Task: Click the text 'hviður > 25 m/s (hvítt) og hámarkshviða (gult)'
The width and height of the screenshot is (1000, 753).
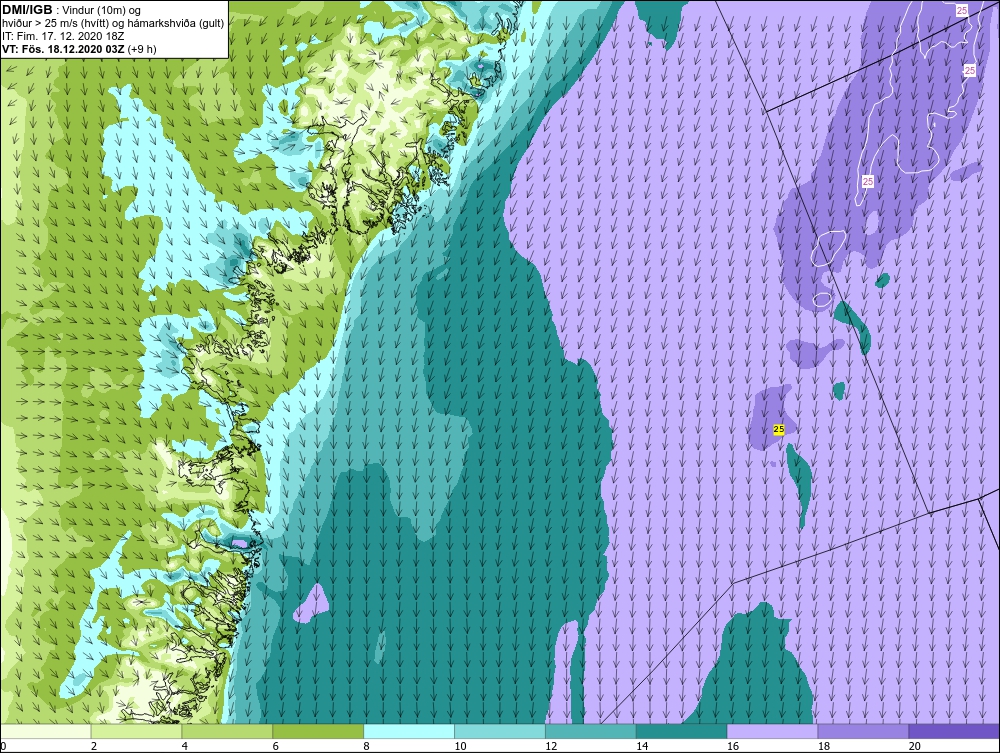Action: point(113,24)
